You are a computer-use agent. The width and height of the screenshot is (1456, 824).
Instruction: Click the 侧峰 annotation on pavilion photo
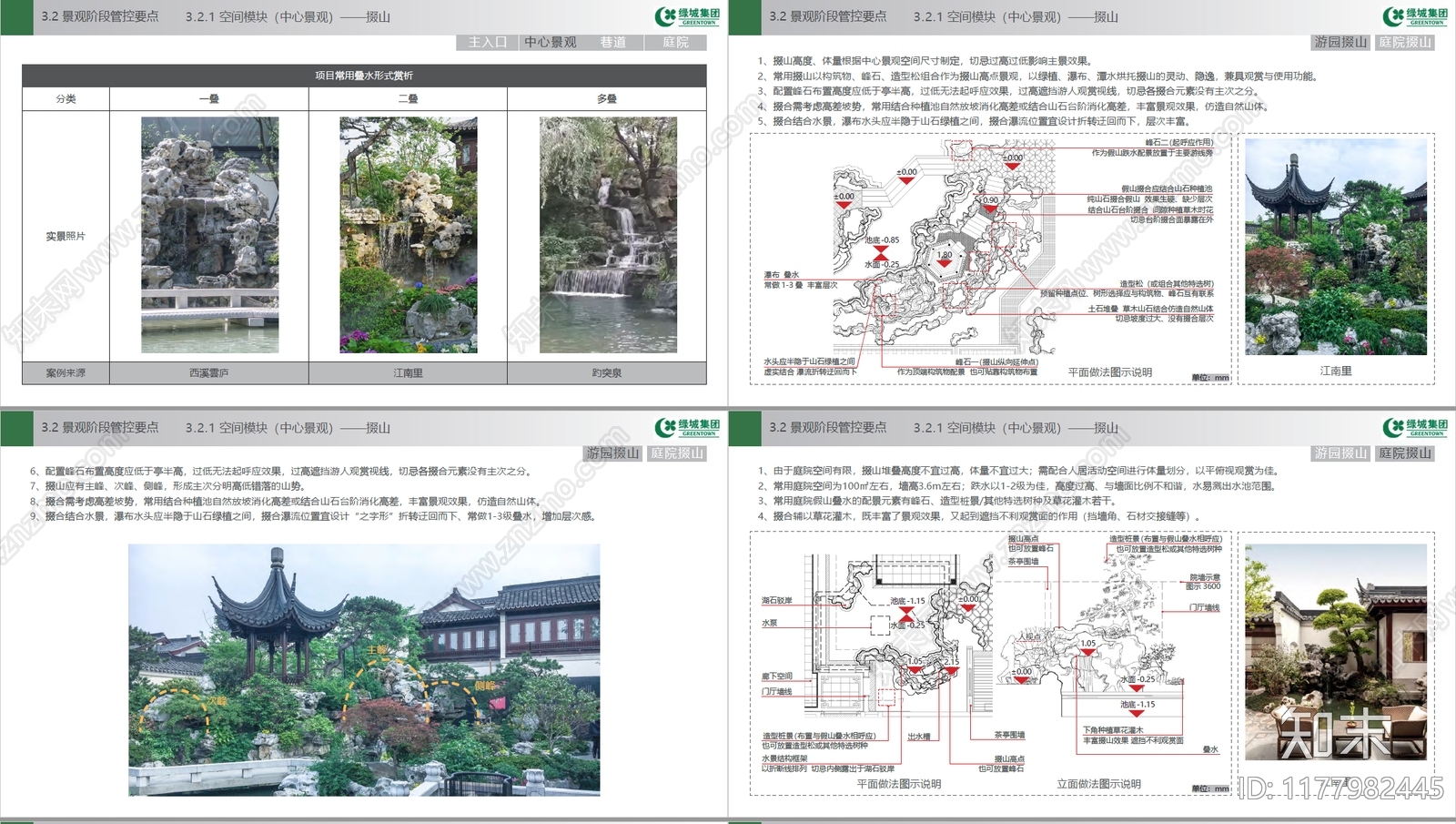click(x=485, y=686)
